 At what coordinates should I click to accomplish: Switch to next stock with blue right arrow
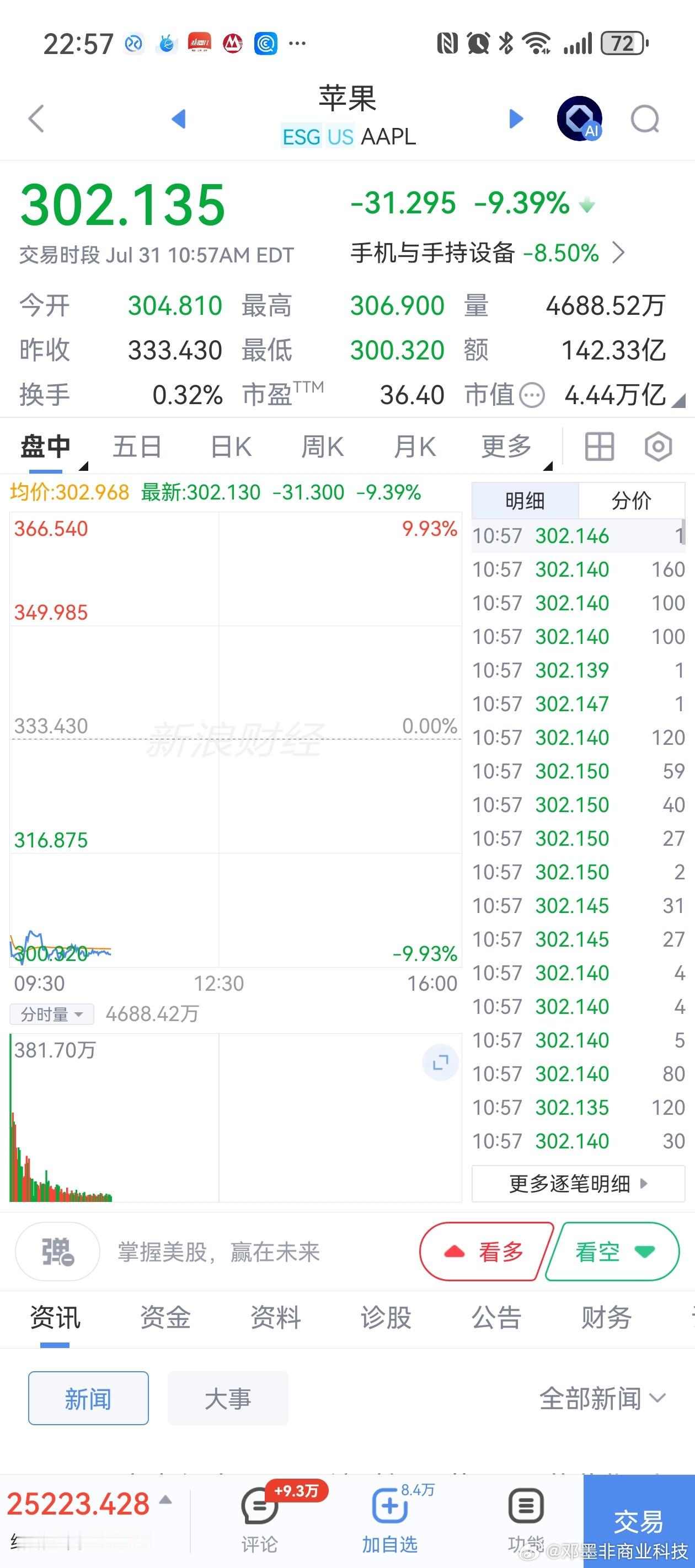(x=516, y=118)
